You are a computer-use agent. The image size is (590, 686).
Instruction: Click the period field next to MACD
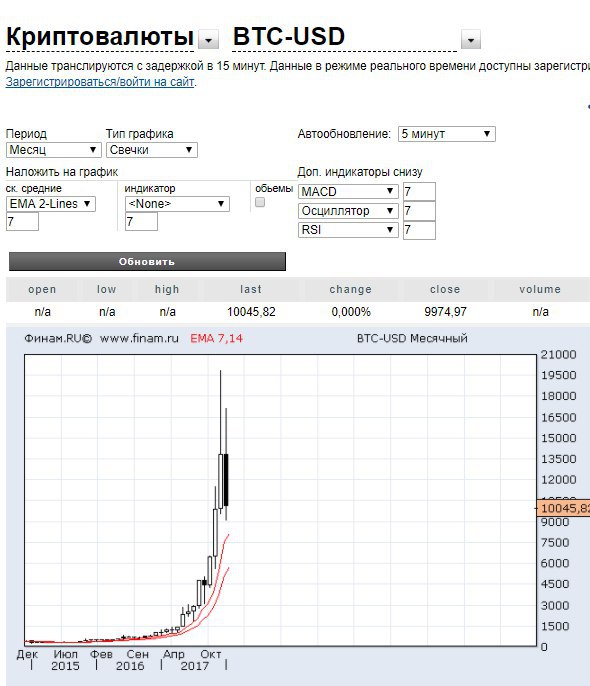coord(419,192)
